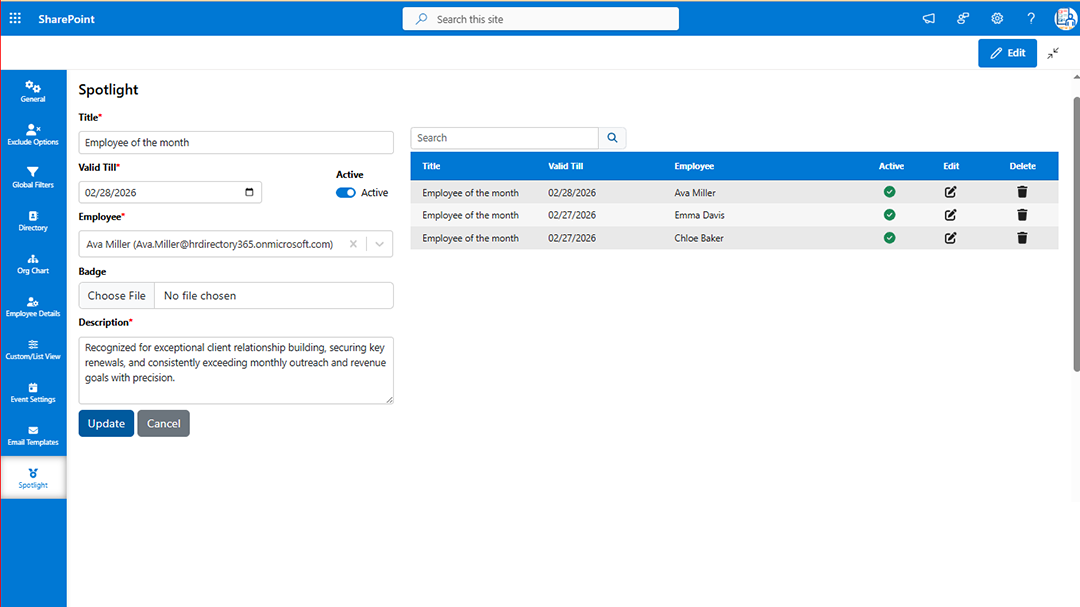The height and width of the screenshot is (607, 1080).
Task: Click the green active indicator for Chloe Baker
Action: pyautogui.click(x=890, y=238)
